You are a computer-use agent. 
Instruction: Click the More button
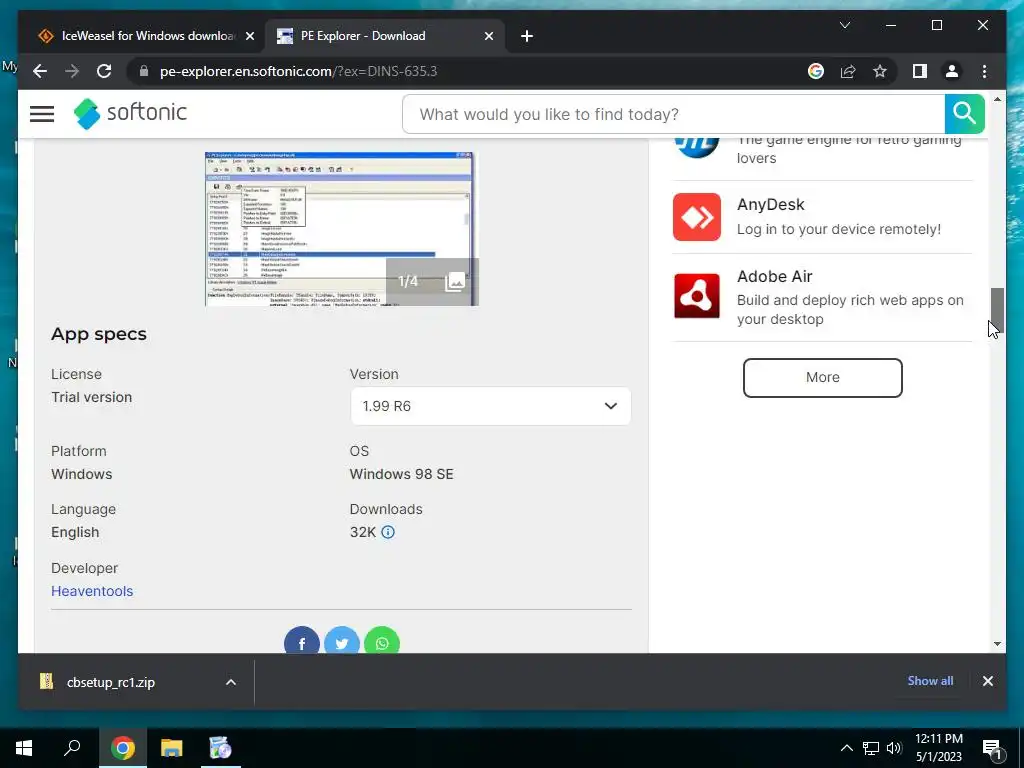[822, 377]
